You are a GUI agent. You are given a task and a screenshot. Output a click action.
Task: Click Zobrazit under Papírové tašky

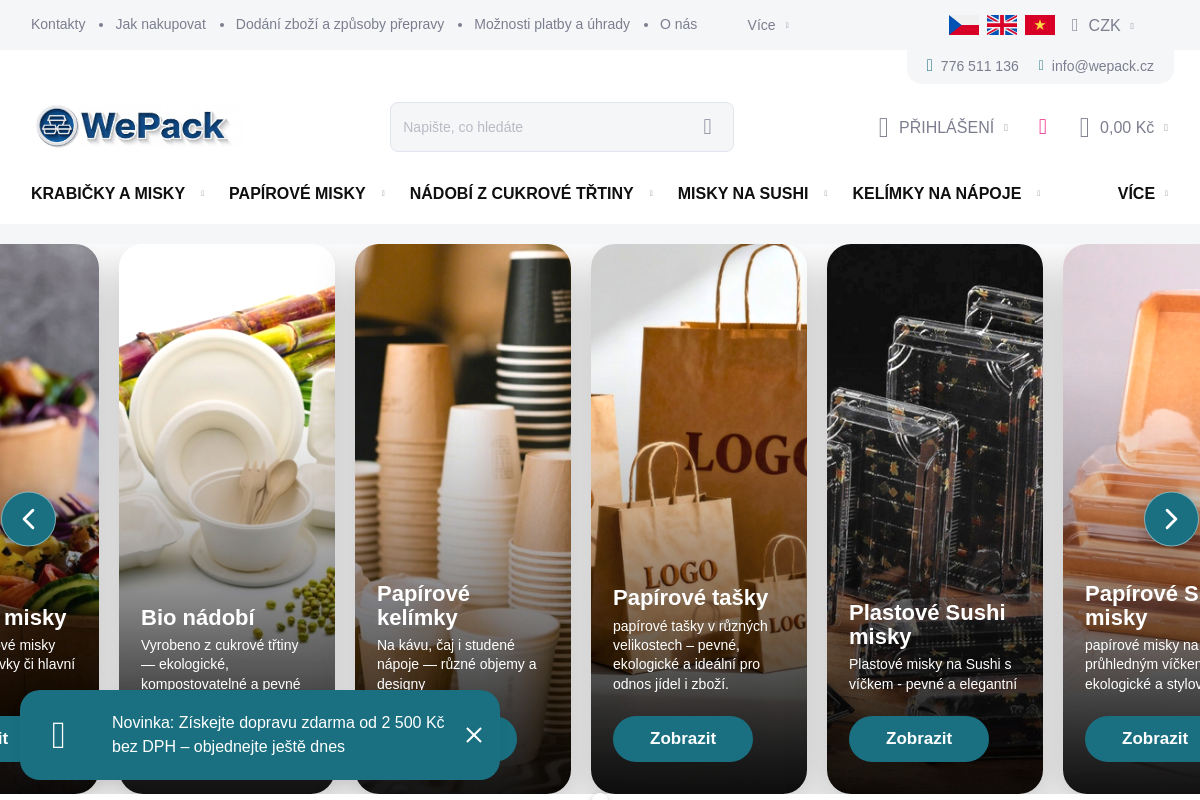(x=683, y=739)
